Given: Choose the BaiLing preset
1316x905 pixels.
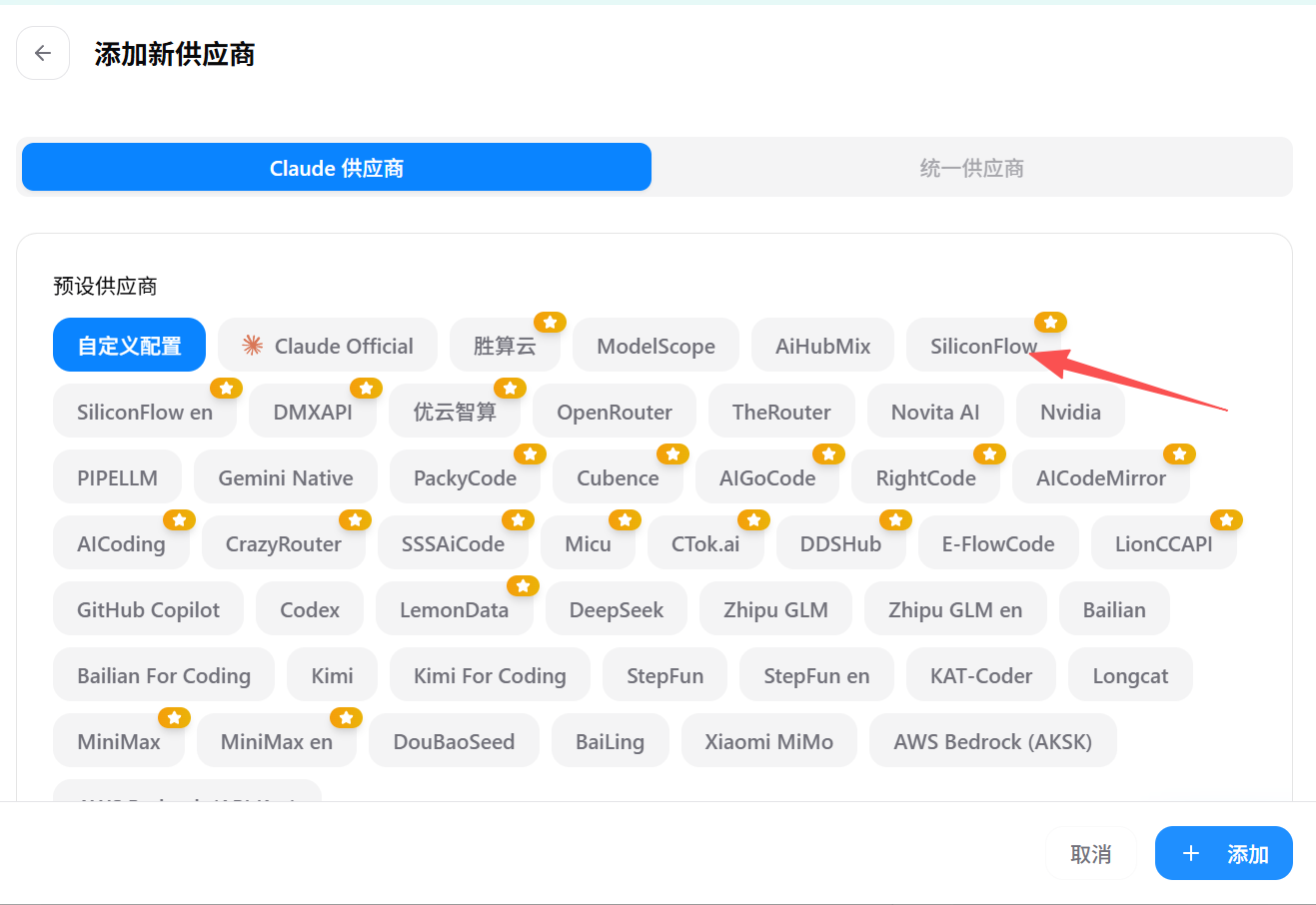Looking at the screenshot, I should tap(610, 741).
